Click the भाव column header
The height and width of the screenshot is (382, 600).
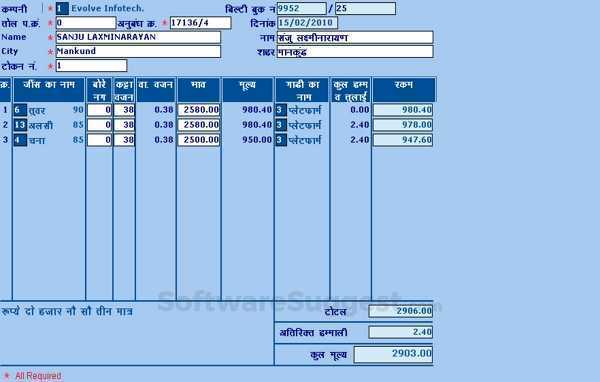click(199, 90)
